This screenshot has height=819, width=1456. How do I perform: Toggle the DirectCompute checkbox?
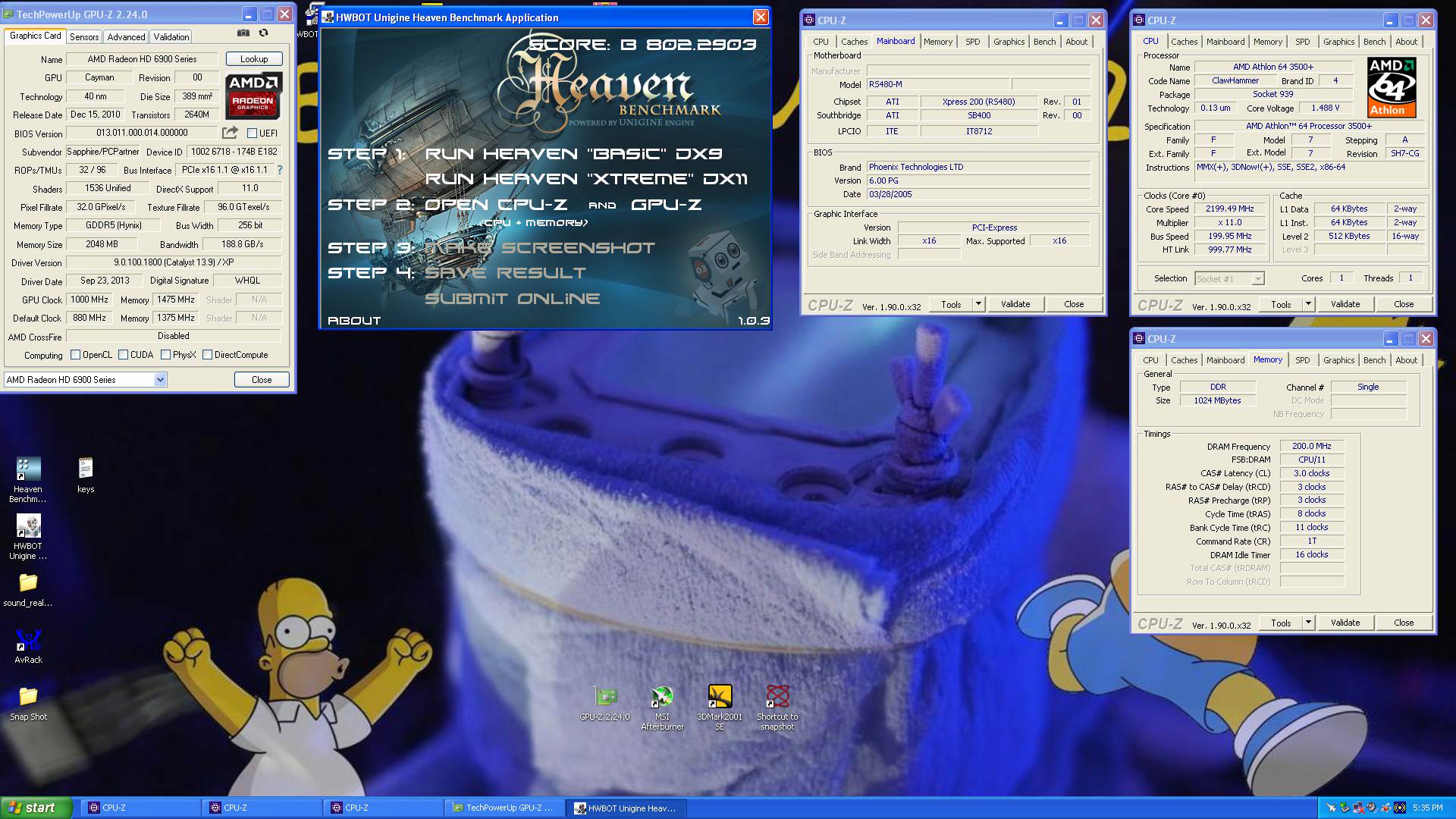coord(207,355)
